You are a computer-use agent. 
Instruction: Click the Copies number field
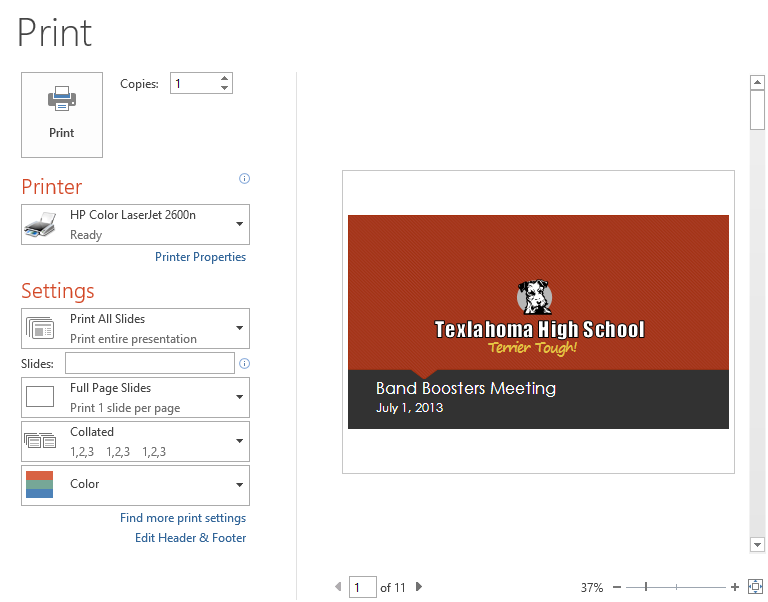193,84
